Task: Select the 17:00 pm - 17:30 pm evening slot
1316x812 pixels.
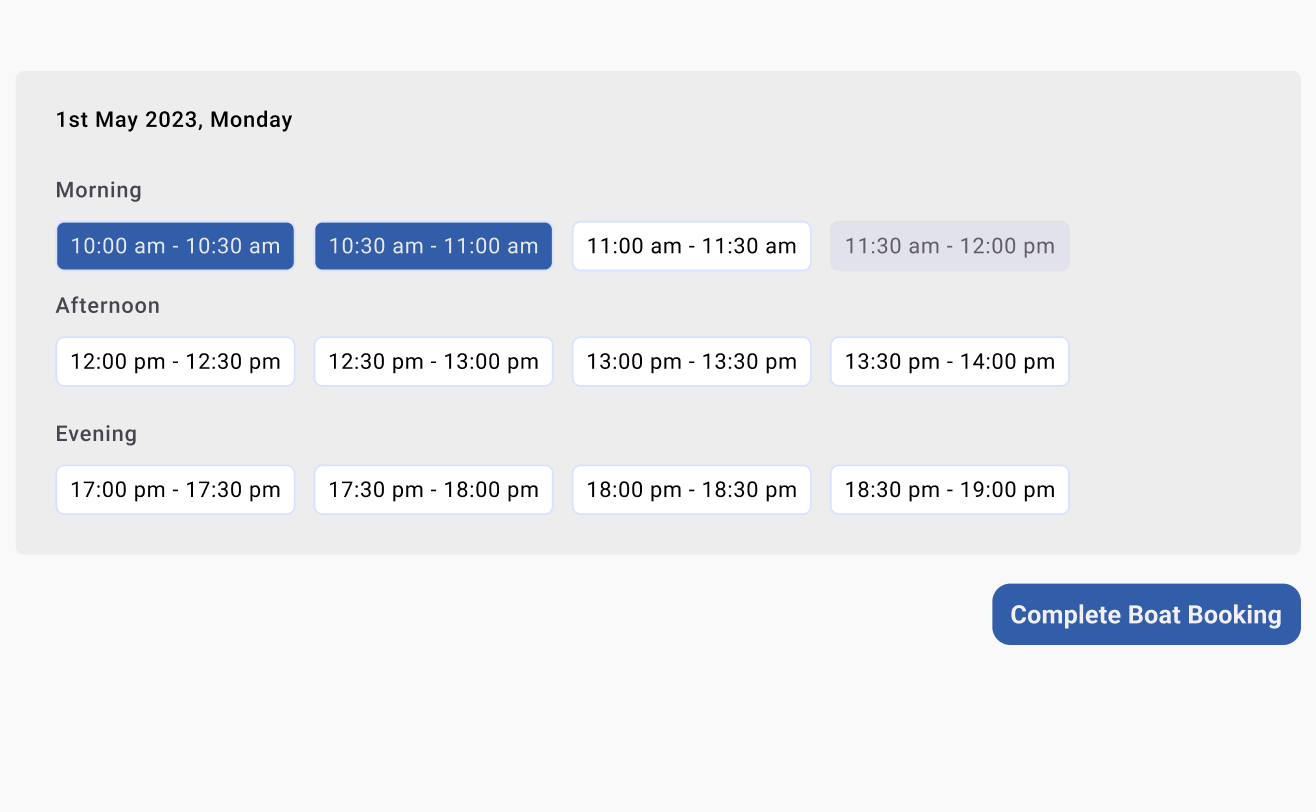Action: point(175,489)
